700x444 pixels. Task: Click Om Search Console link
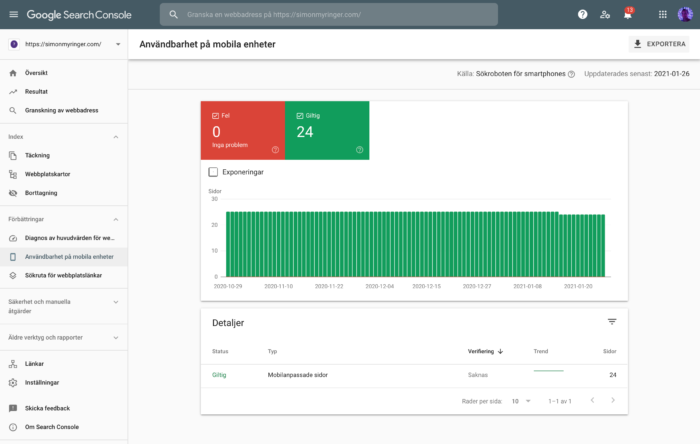pos(52,427)
